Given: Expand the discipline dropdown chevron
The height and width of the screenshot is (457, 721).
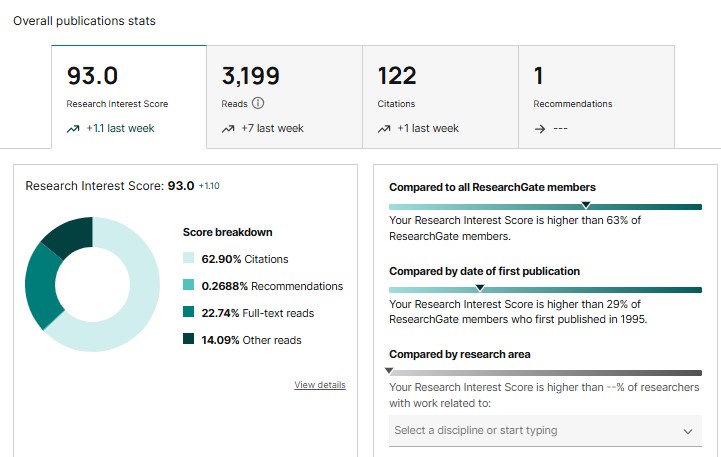Looking at the screenshot, I should click(687, 431).
